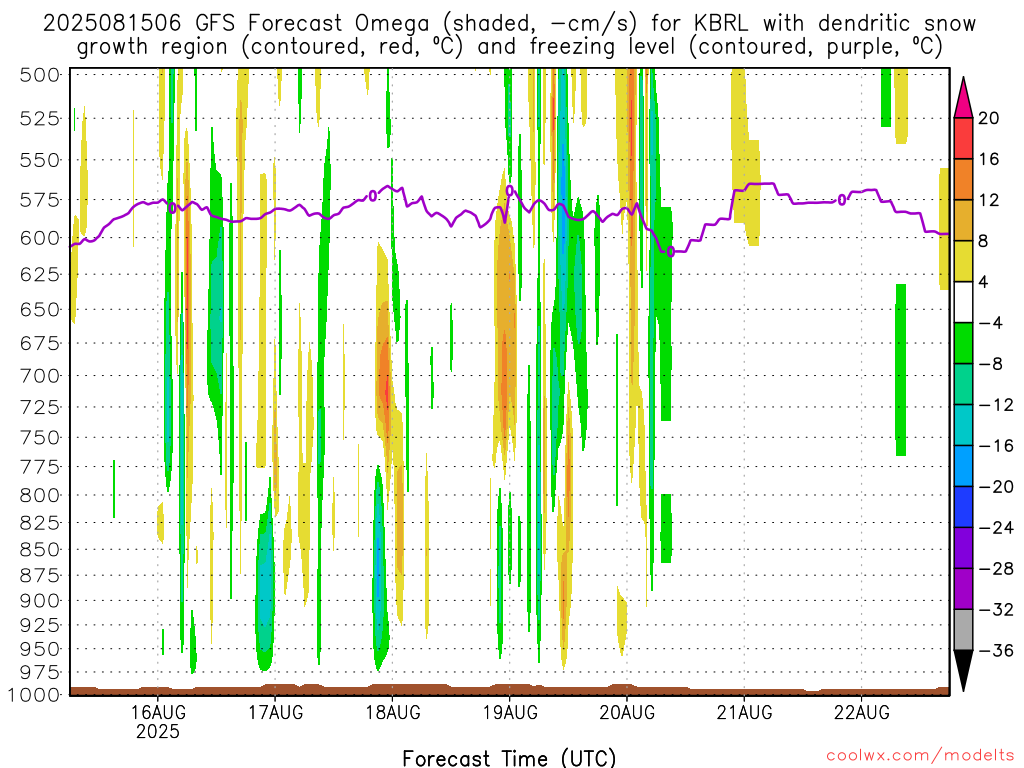Click the red colorbar segment below 20

coord(963,138)
